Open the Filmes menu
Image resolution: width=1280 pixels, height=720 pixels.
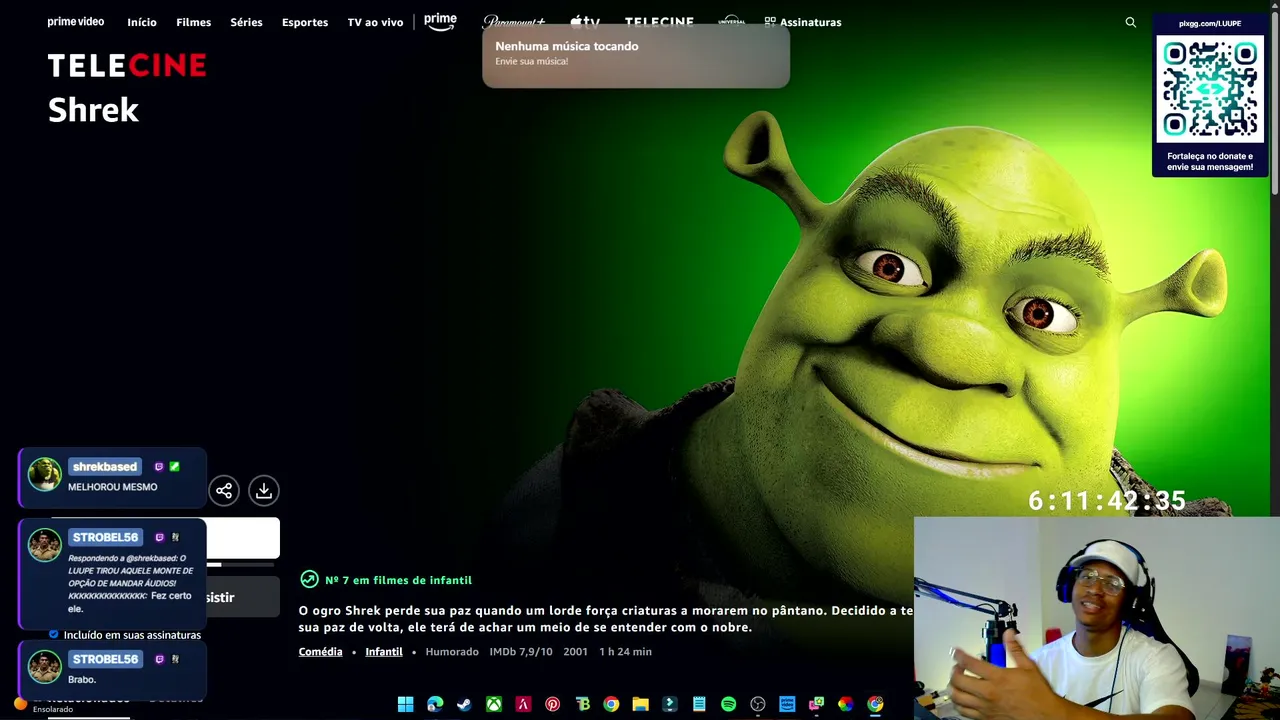click(194, 22)
